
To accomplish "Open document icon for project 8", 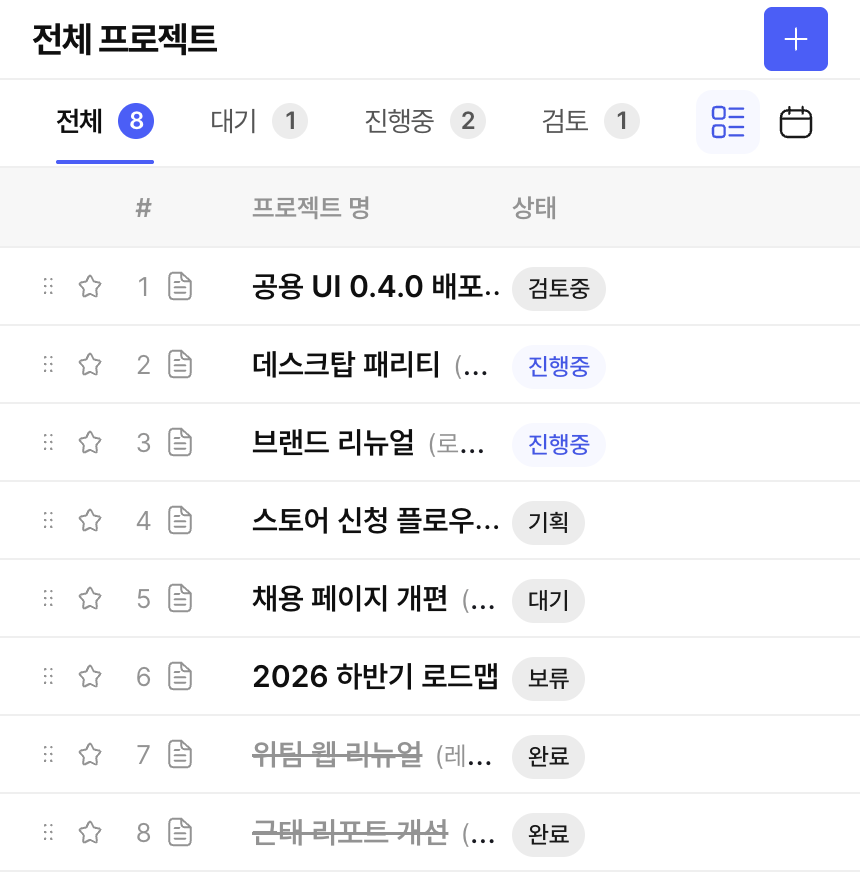I will 180,832.
